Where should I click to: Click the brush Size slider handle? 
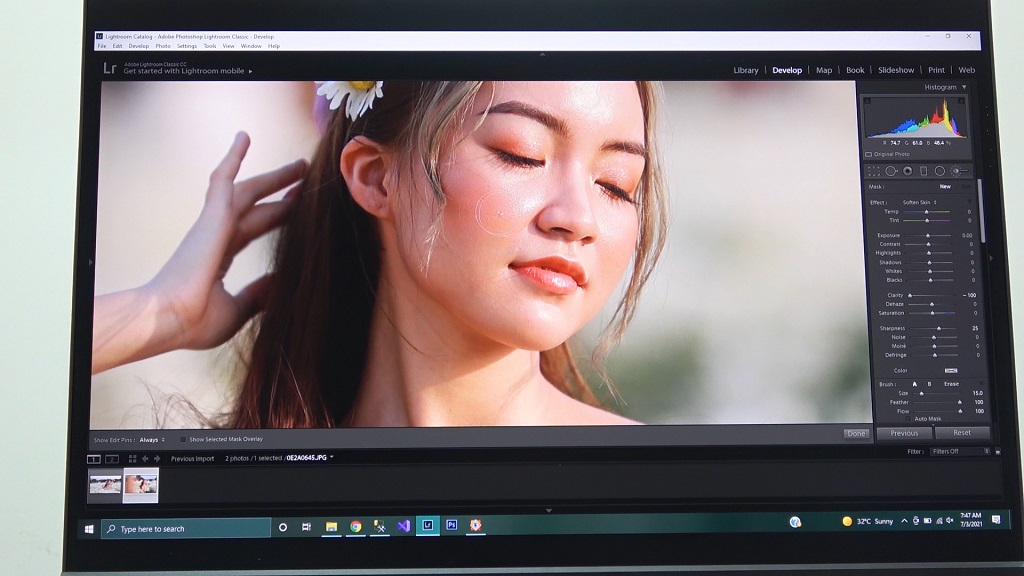pos(921,393)
